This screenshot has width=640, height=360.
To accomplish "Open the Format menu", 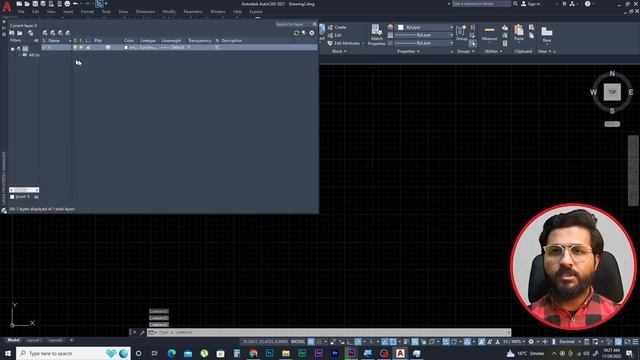I will pyautogui.click(x=87, y=12).
